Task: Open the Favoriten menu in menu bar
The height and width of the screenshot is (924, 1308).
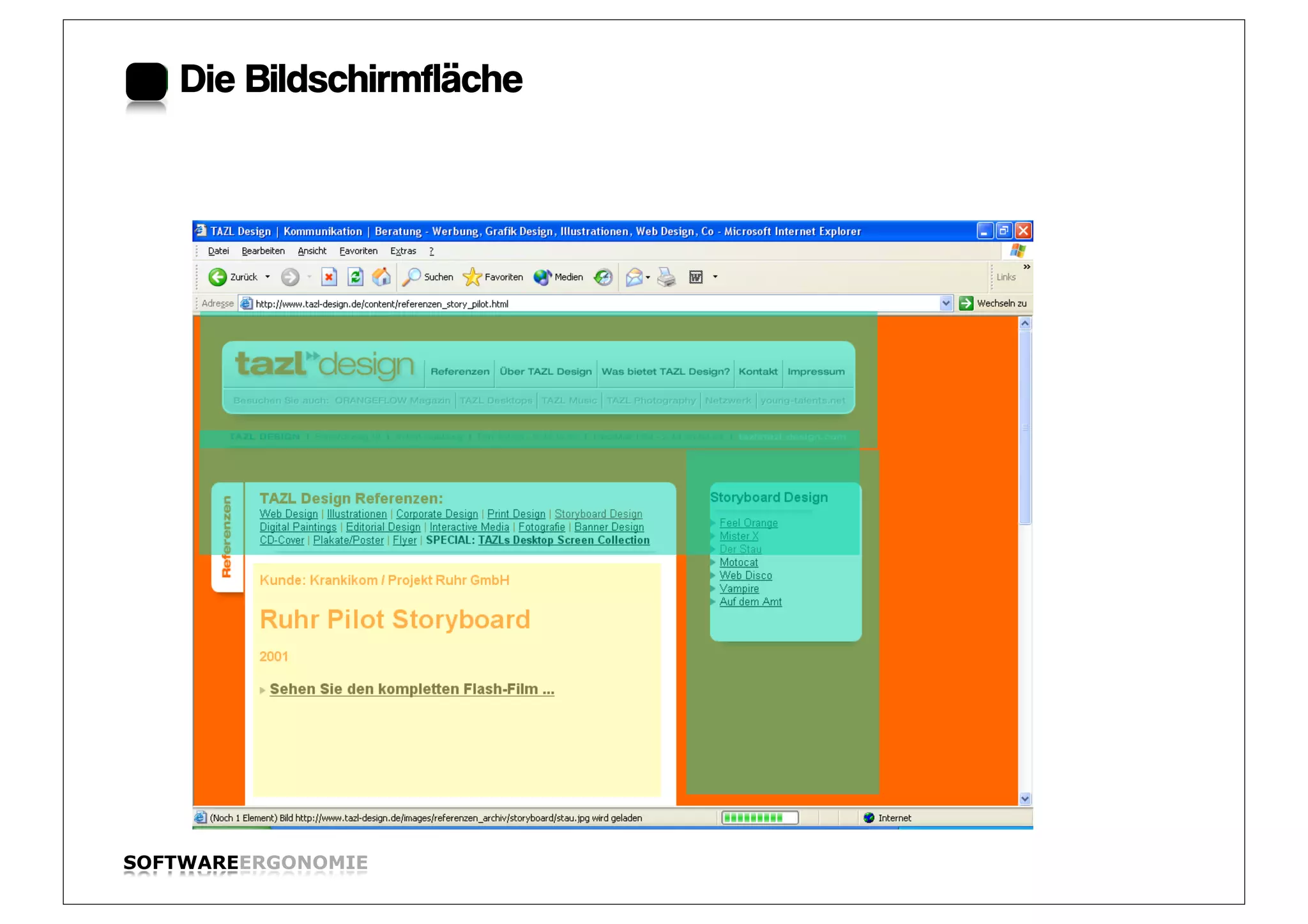Action: coord(358,251)
